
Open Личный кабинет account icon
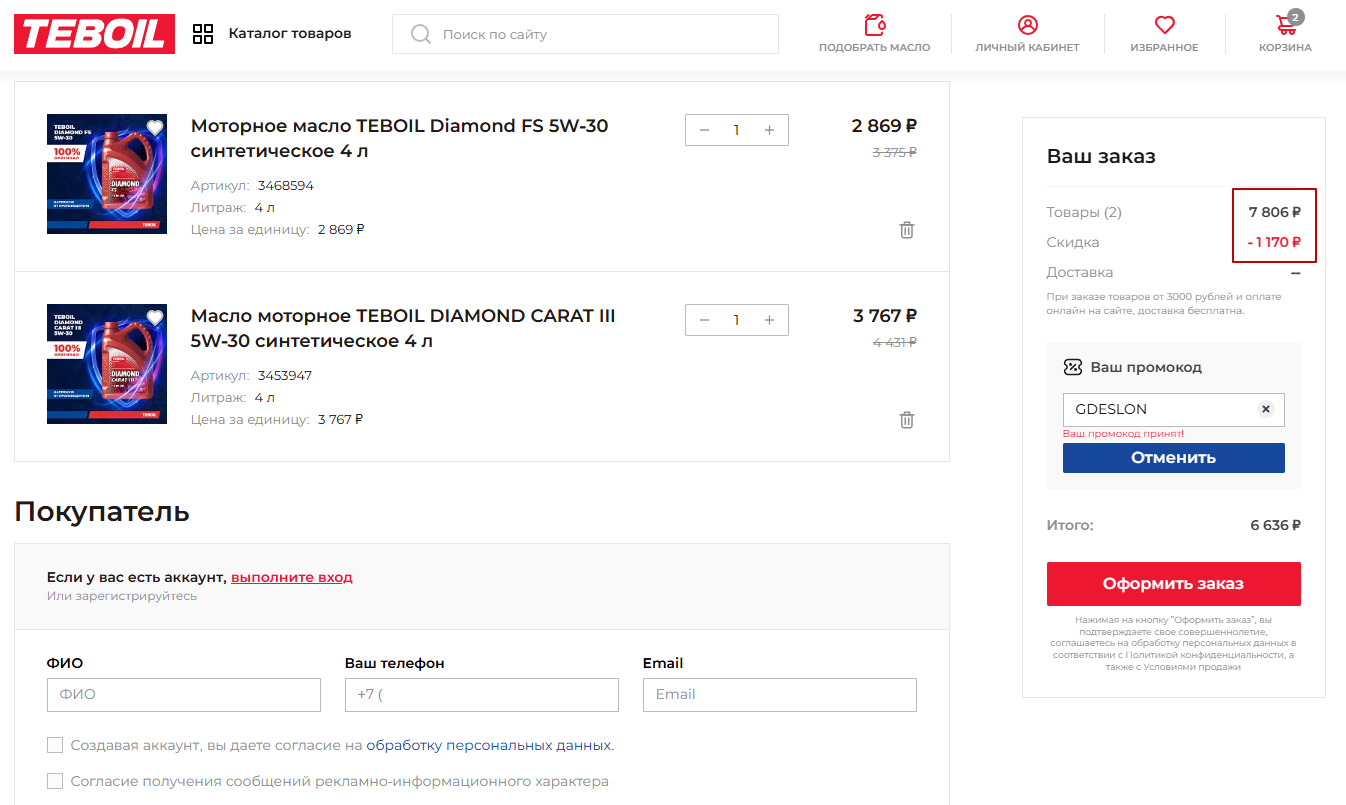pyautogui.click(x=1028, y=25)
